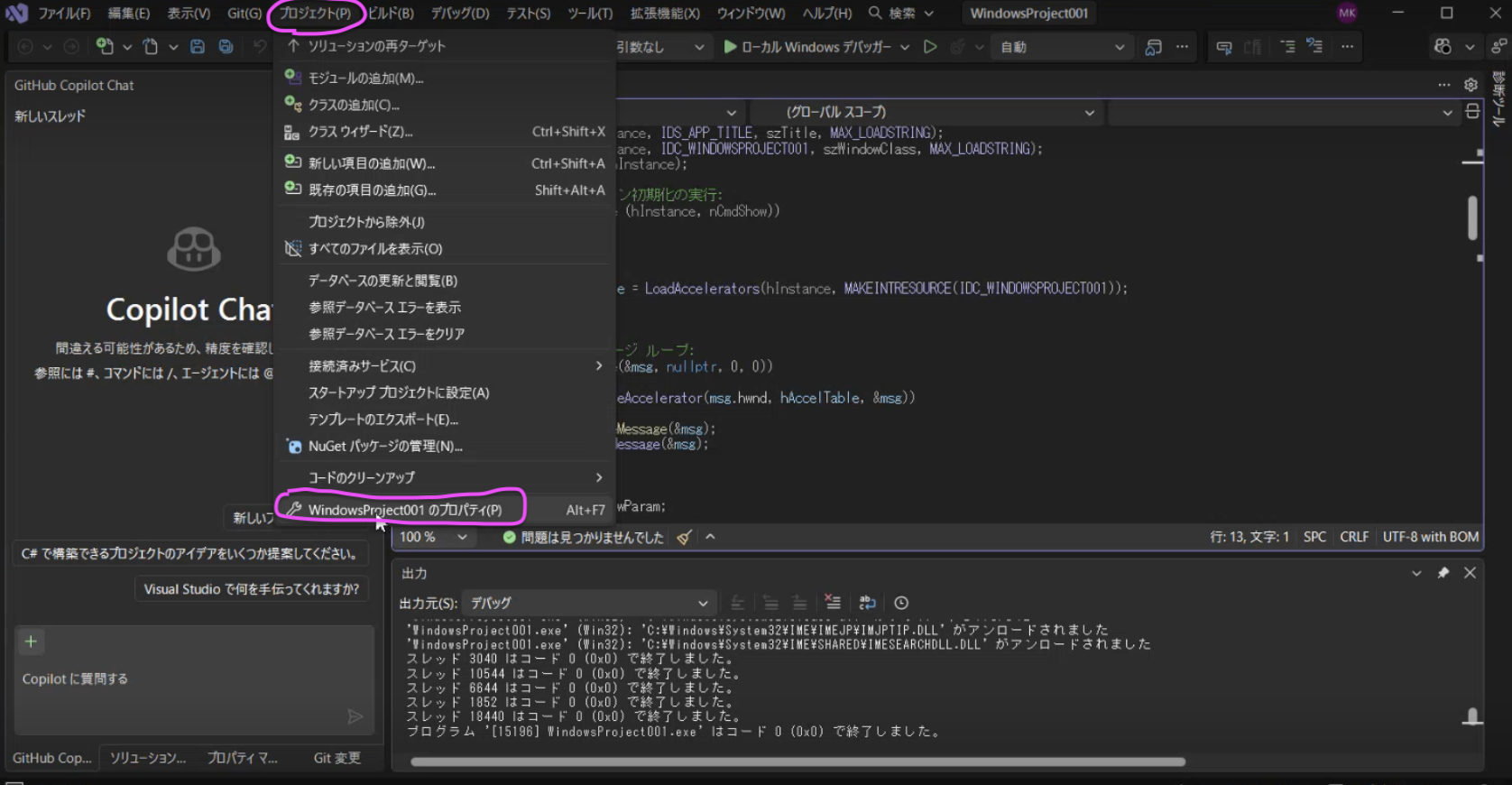Image resolution: width=1512 pixels, height=785 pixels.
Task: Select スタートアップ プロジェクトに設定 menu item
Action: [446, 392]
